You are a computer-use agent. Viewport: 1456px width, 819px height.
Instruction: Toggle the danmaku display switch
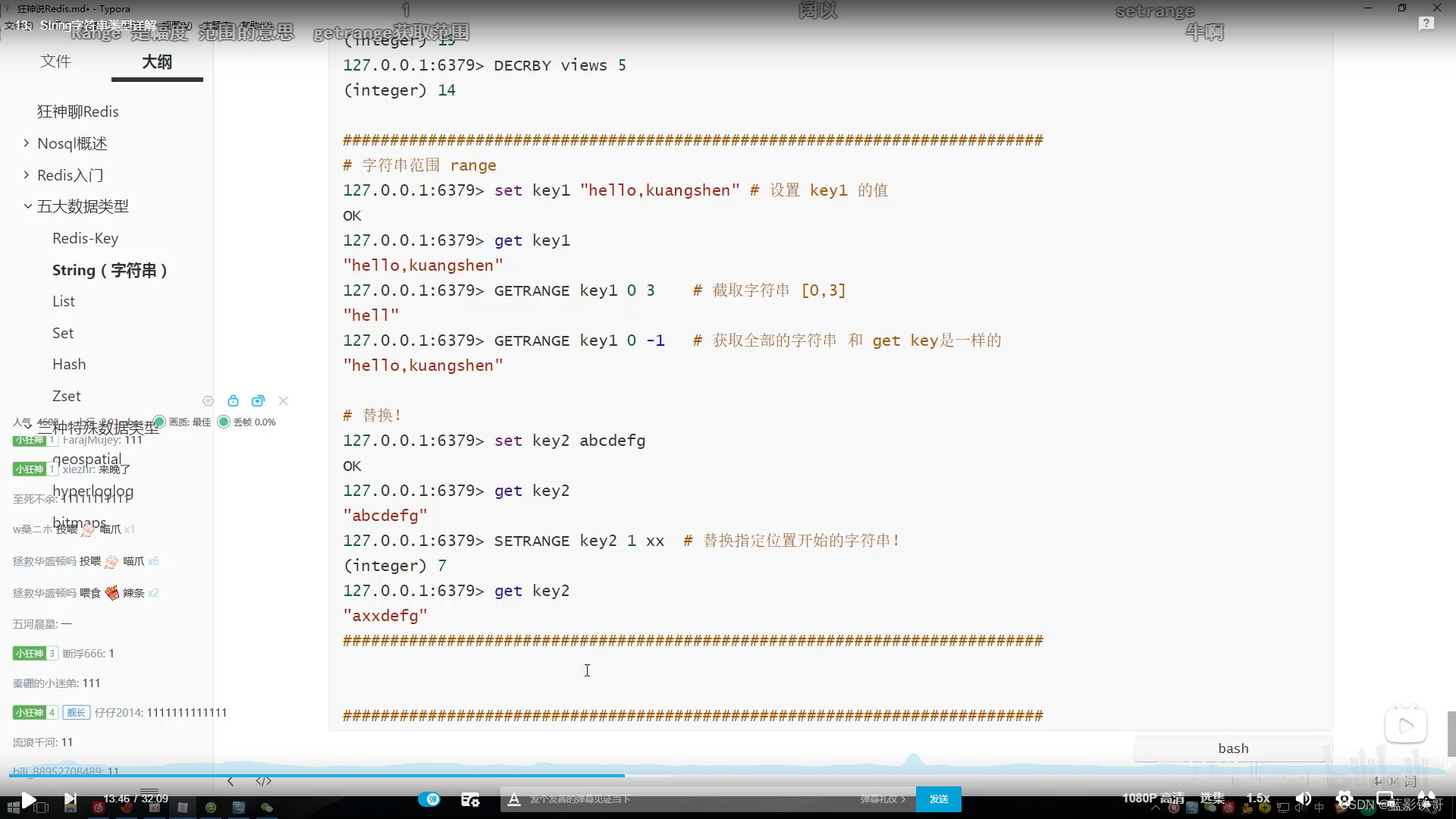click(x=429, y=799)
